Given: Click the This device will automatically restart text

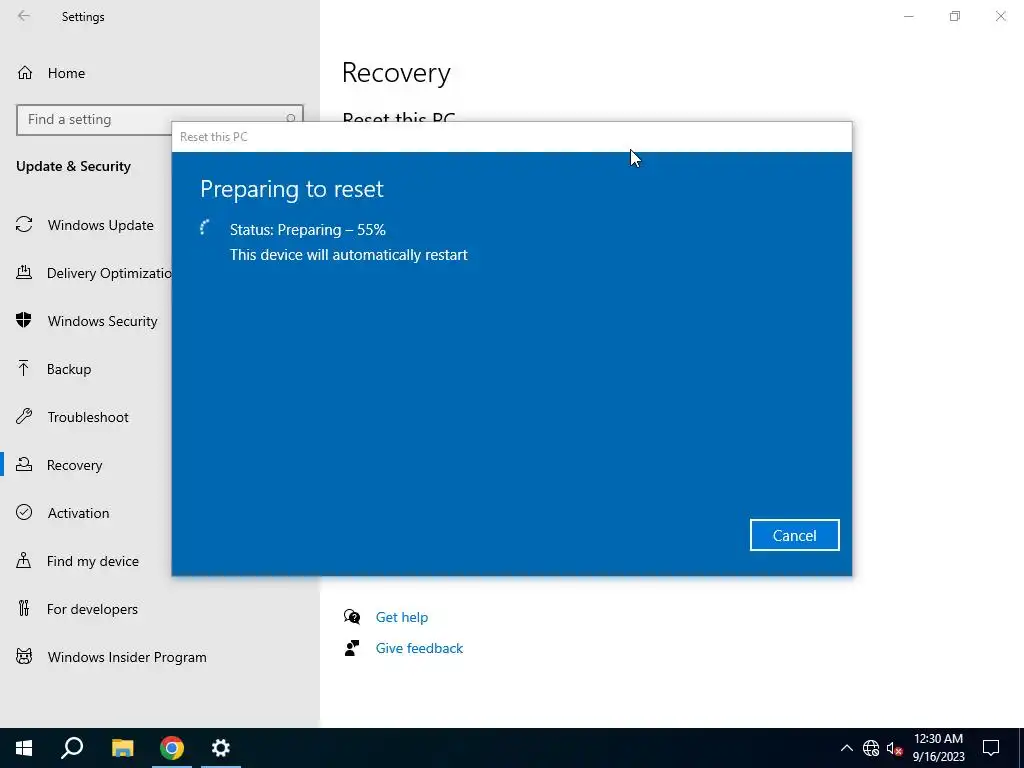Looking at the screenshot, I should (x=349, y=255).
